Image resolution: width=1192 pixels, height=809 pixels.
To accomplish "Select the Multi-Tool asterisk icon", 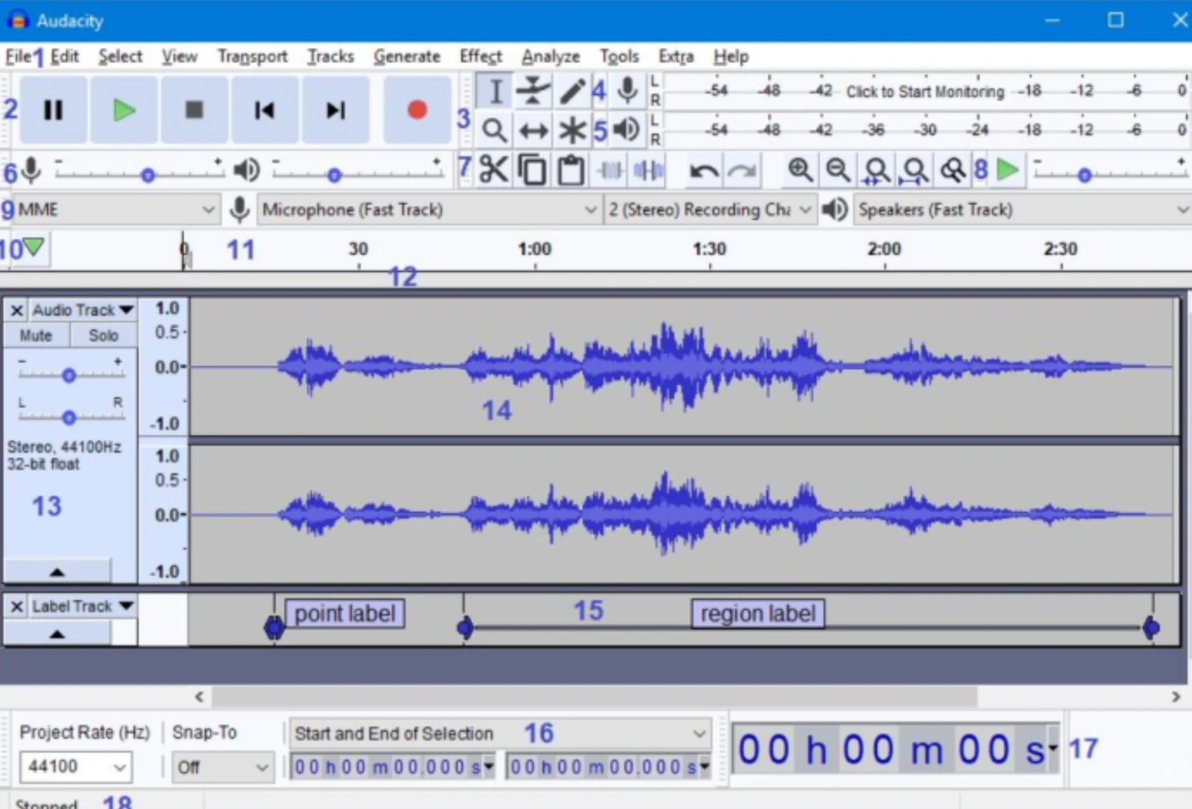I will (572, 130).
